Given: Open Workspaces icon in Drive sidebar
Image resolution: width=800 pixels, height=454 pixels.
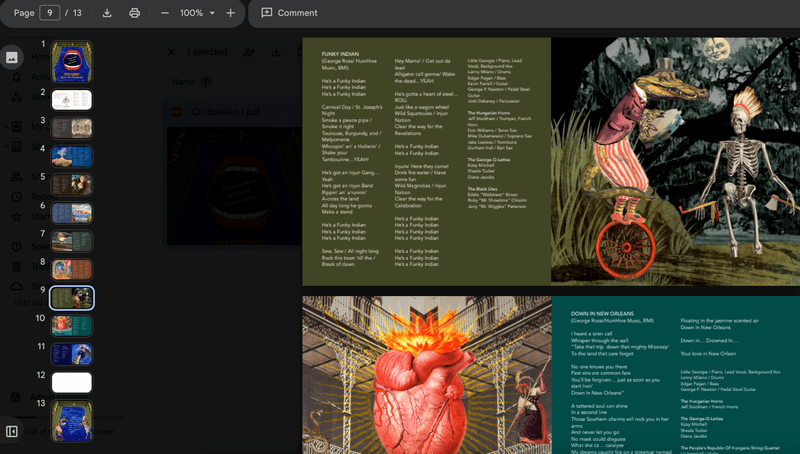Looking at the screenshot, I should (16, 97).
